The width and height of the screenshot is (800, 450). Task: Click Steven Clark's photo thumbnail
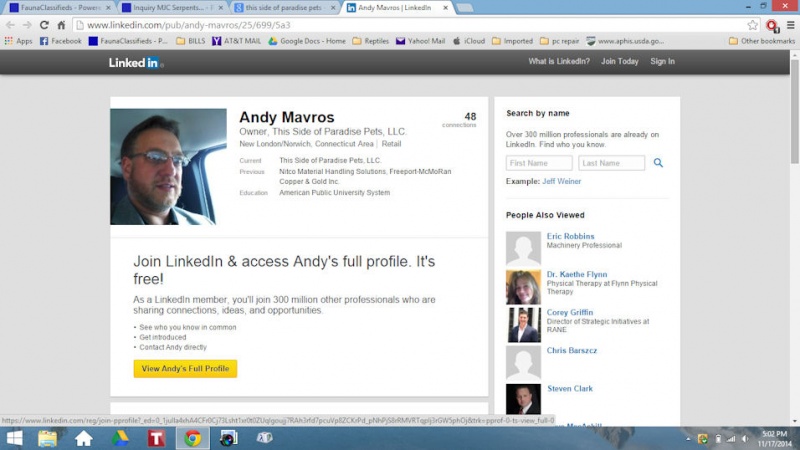tap(523, 399)
